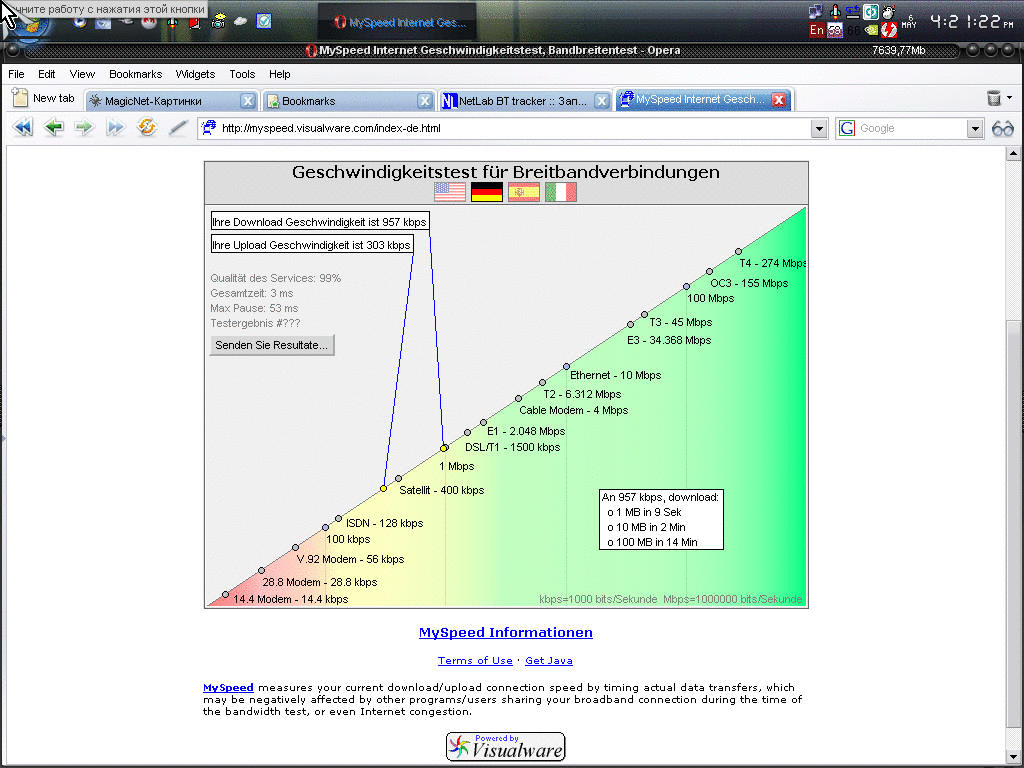The image size is (1024, 768).
Task: Select the German flag language icon
Action: tap(487, 192)
